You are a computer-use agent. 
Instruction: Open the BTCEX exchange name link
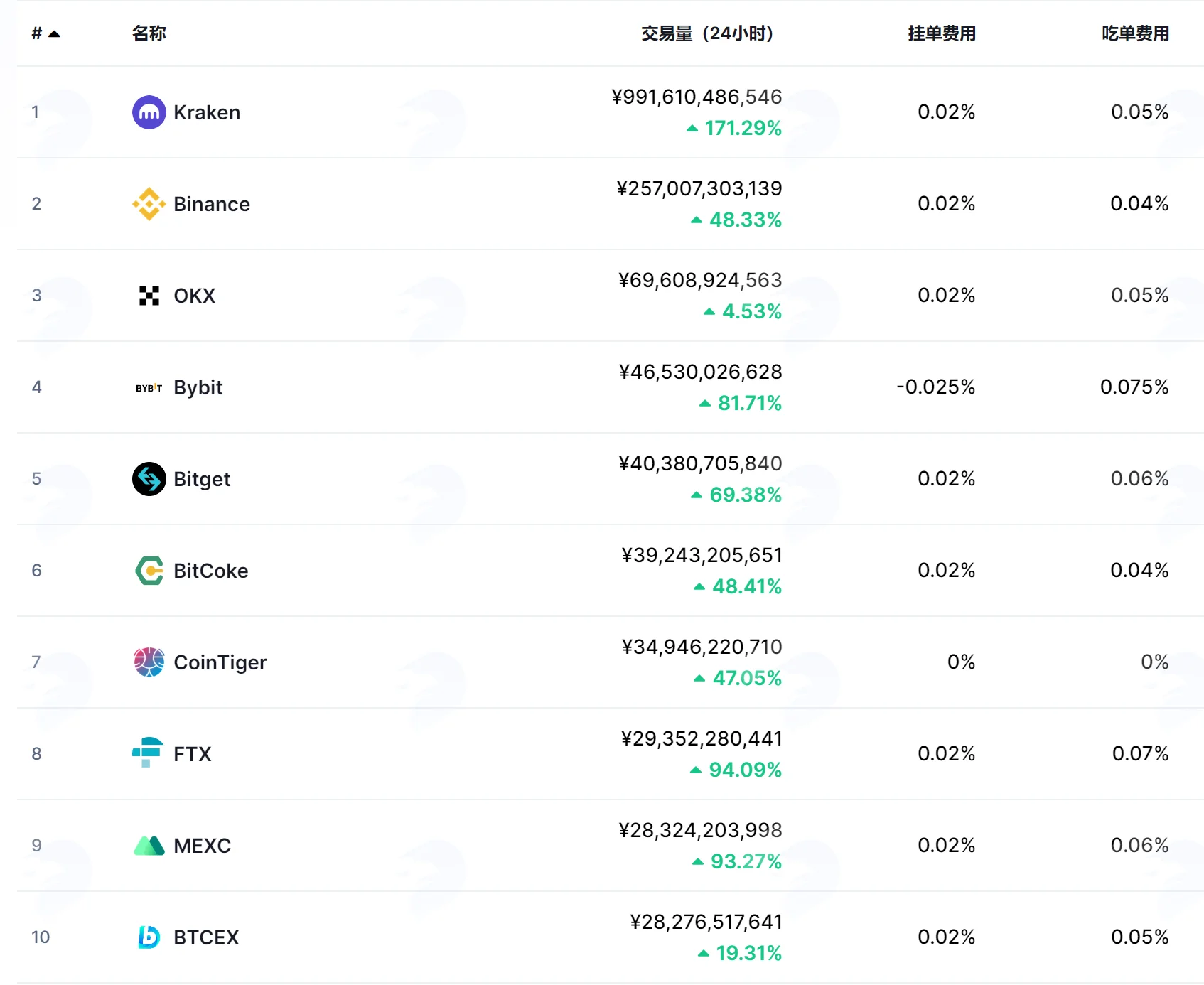tap(206, 937)
